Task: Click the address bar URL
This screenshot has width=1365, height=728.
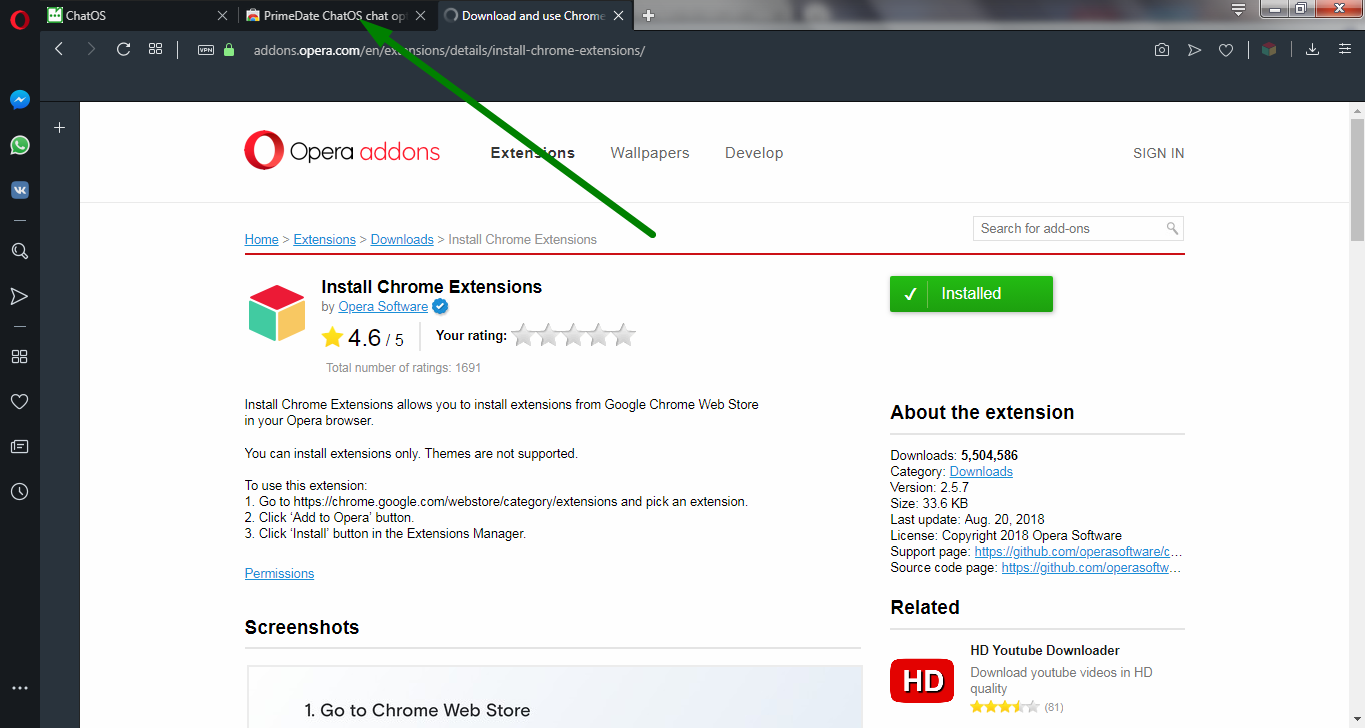Action: [x=449, y=50]
